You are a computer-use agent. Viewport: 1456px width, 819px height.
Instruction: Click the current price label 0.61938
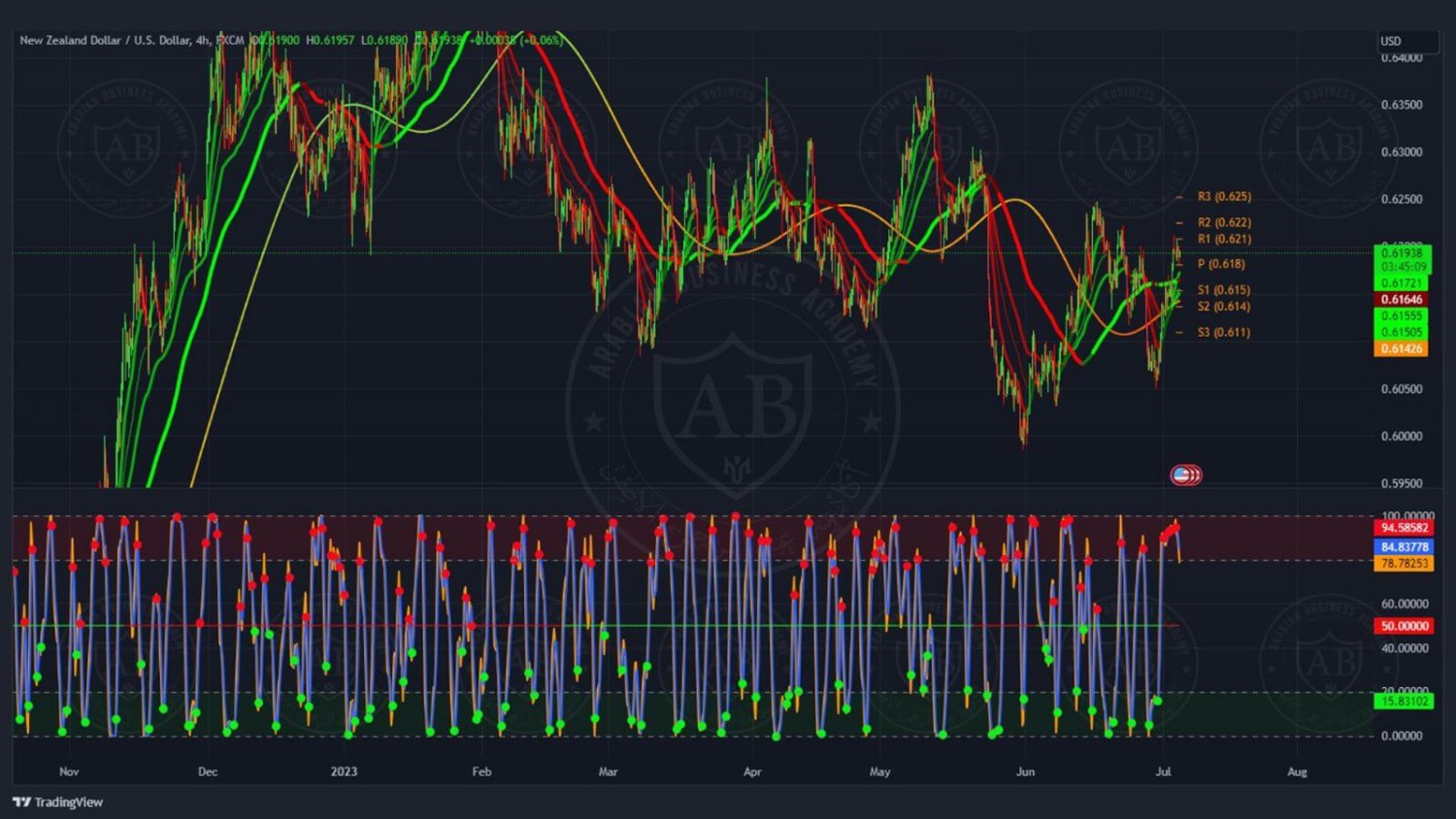(1402, 253)
